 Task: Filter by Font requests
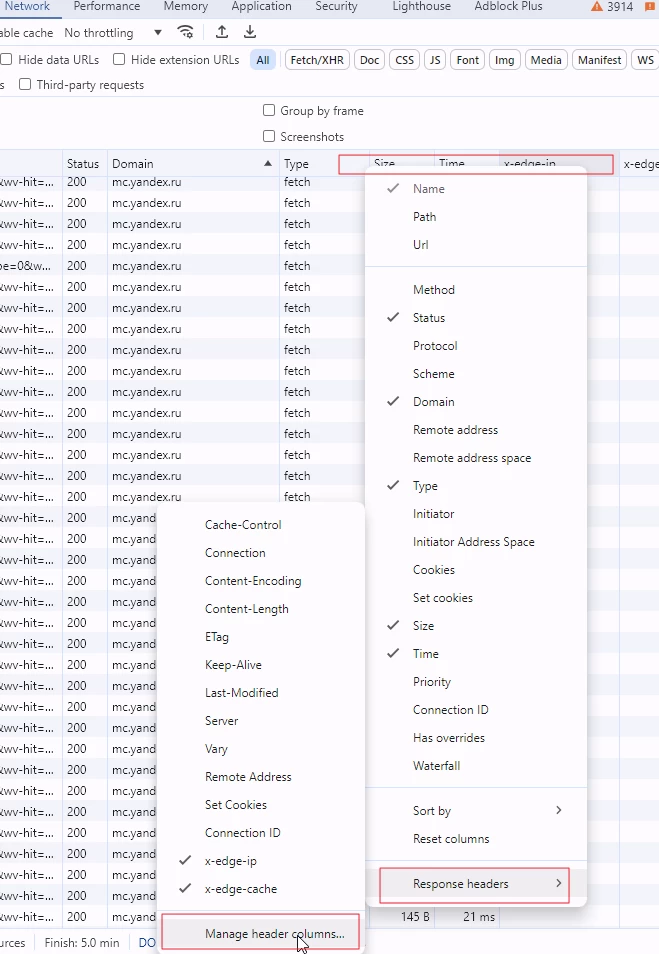point(467,60)
